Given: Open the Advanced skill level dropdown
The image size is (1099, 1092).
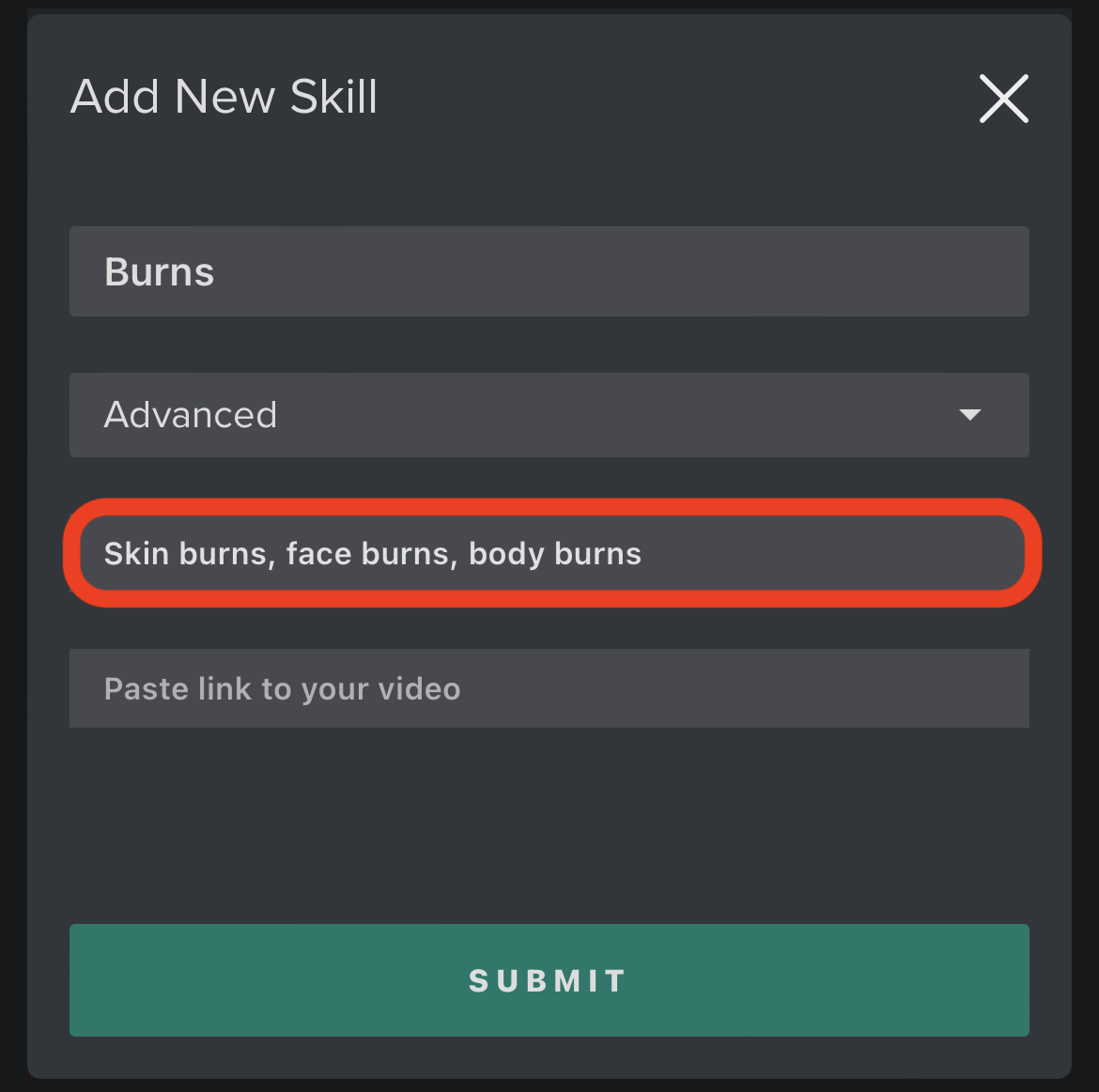Looking at the screenshot, I should (x=549, y=415).
